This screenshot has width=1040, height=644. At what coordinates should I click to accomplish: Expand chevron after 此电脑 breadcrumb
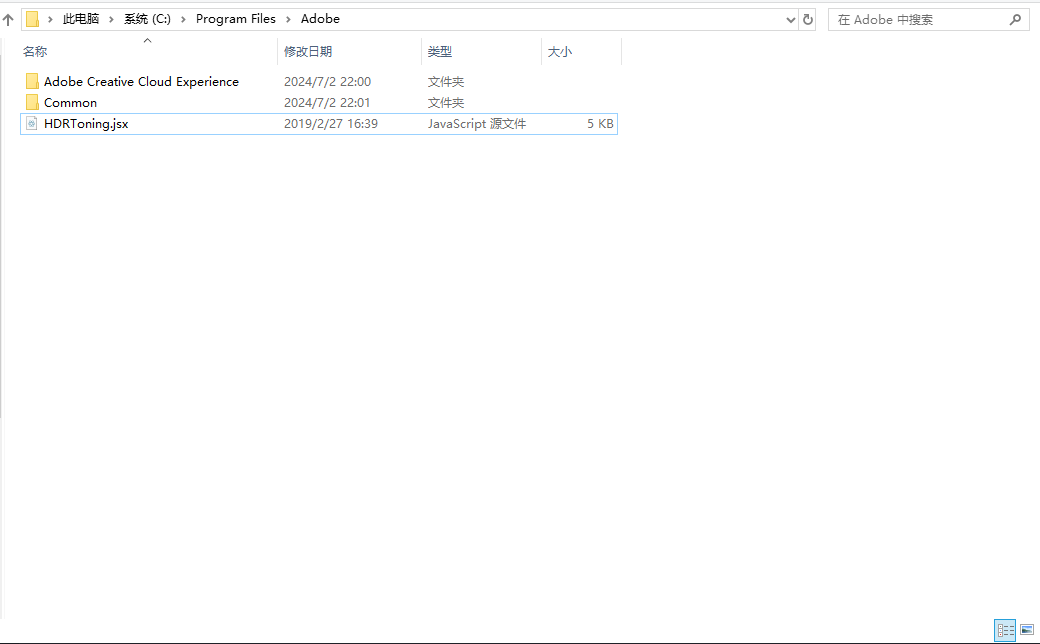(111, 20)
